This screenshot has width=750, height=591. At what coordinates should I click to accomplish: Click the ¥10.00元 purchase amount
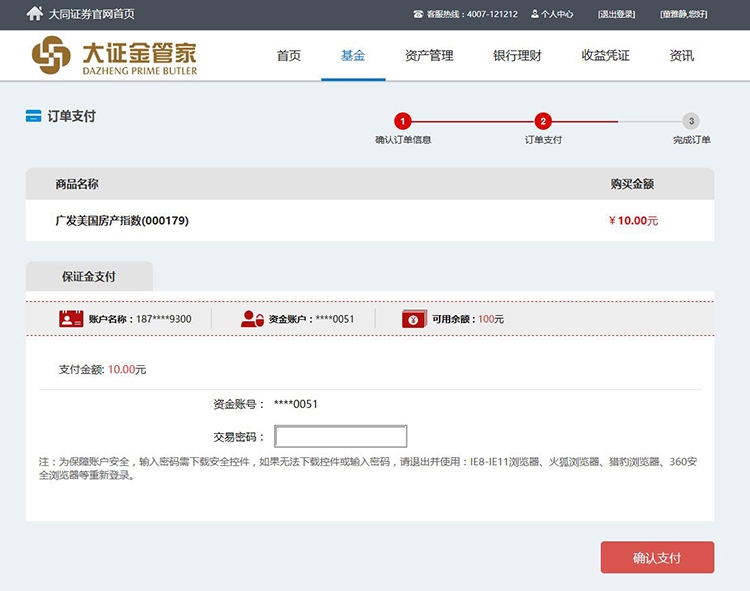pyautogui.click(x=633, y=220)
